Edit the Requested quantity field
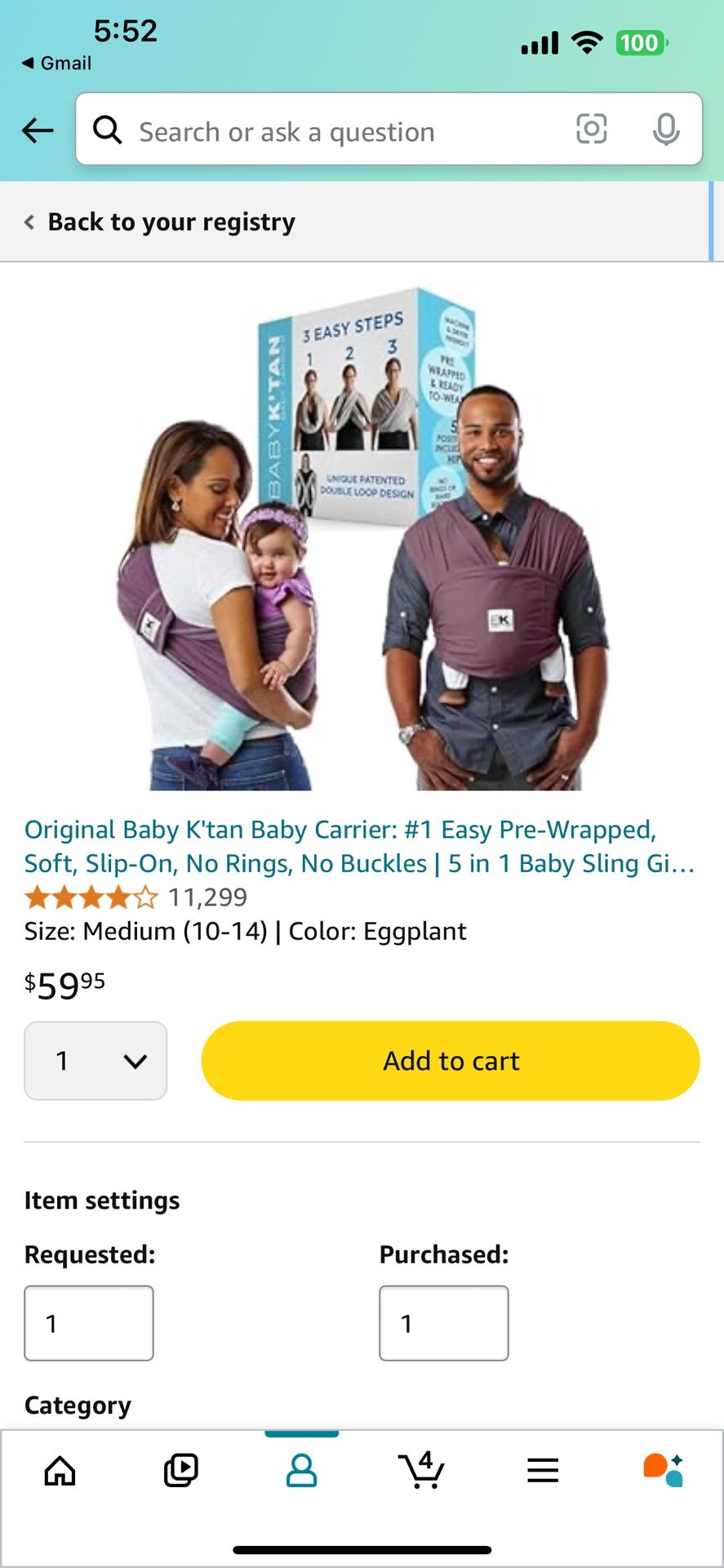The image size is (724, 1568). [89, 1323]
